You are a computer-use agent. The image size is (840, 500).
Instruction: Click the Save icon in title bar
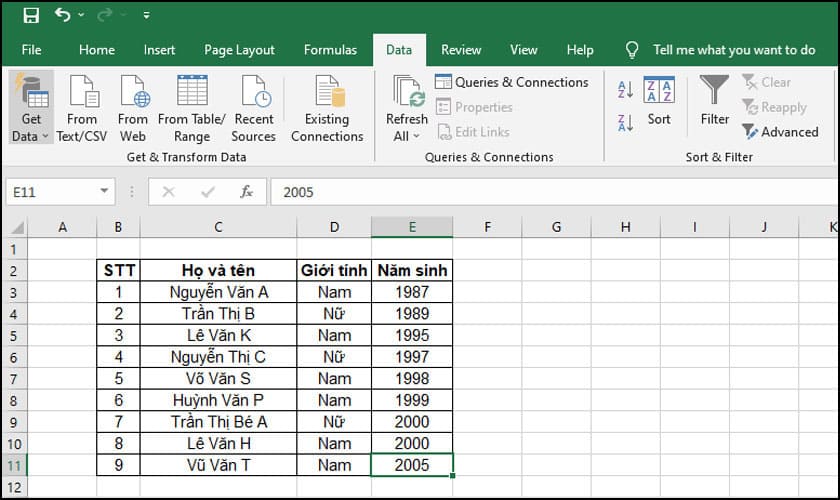(30, 15)
